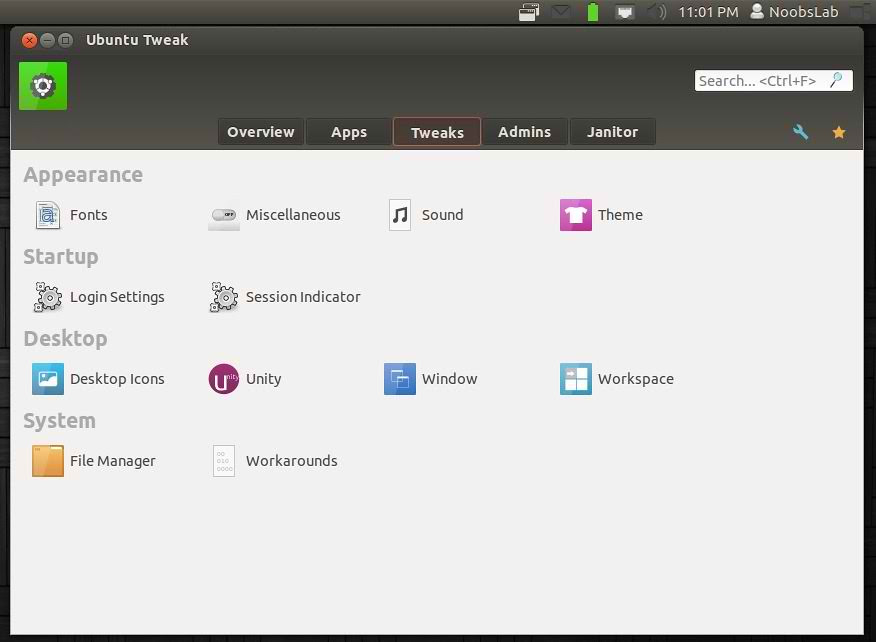Open the mail indicator in top panel
The image size is (876, 642).
(561, 12)
